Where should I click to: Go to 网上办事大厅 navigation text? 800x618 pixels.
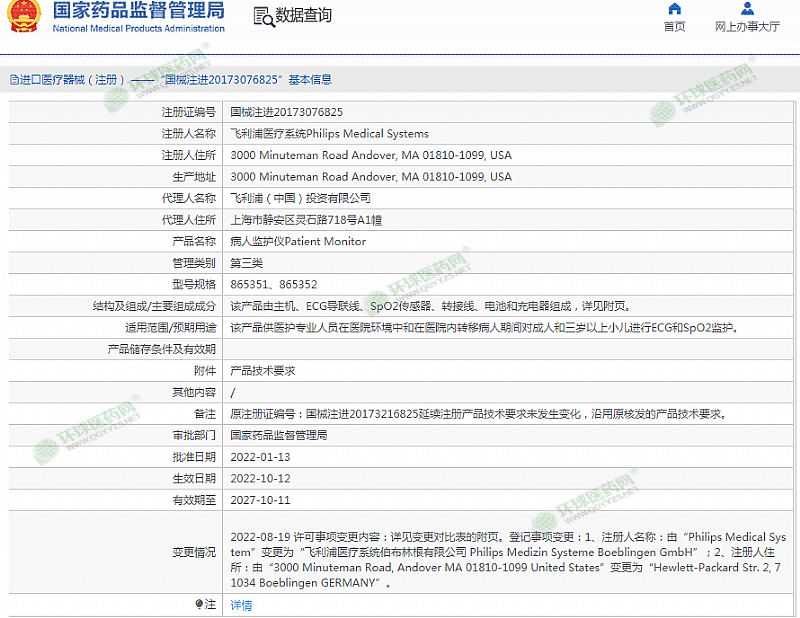[747, 27]
